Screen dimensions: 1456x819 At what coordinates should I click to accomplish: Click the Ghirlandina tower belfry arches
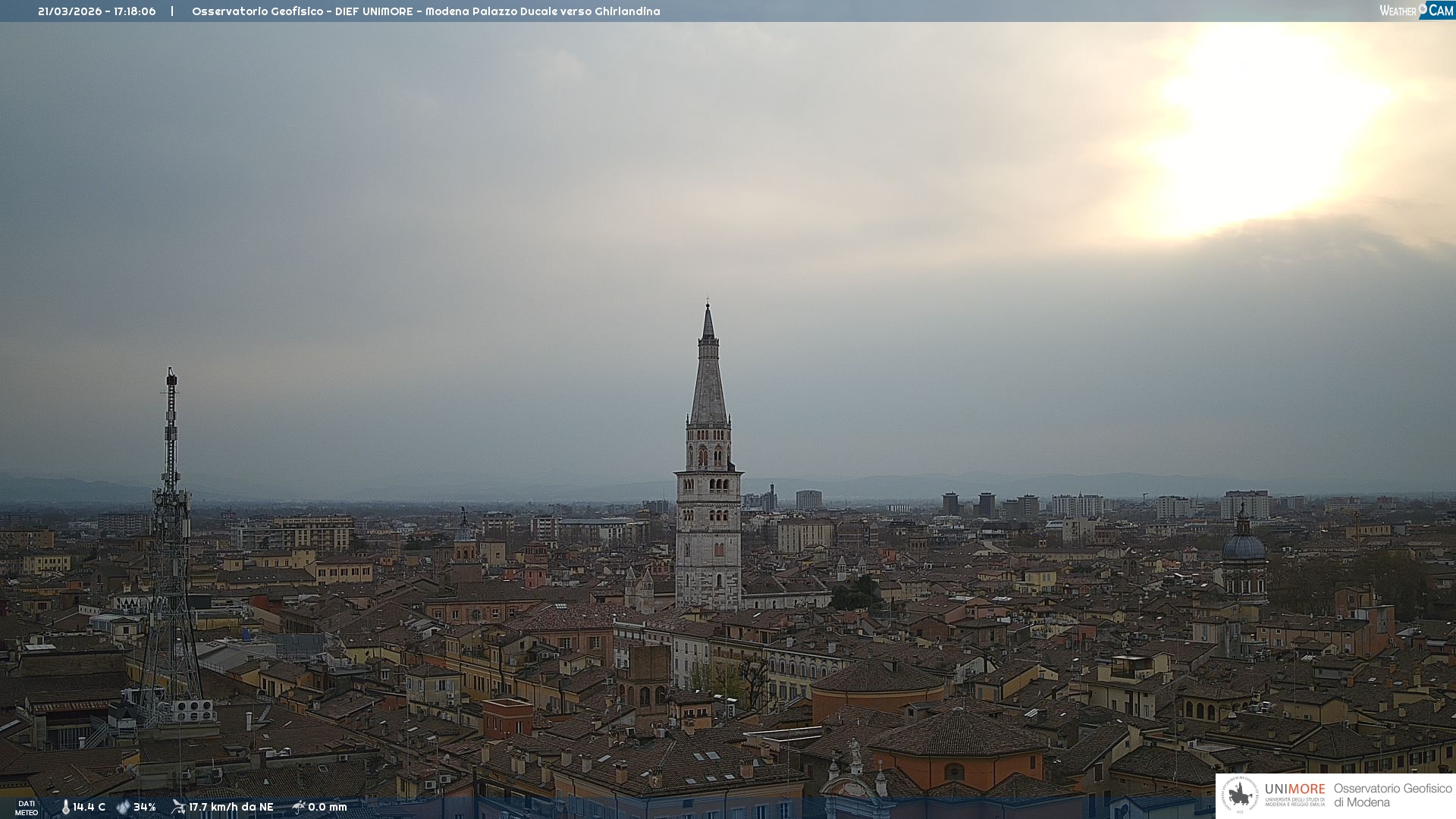click(x=709, y=455)
